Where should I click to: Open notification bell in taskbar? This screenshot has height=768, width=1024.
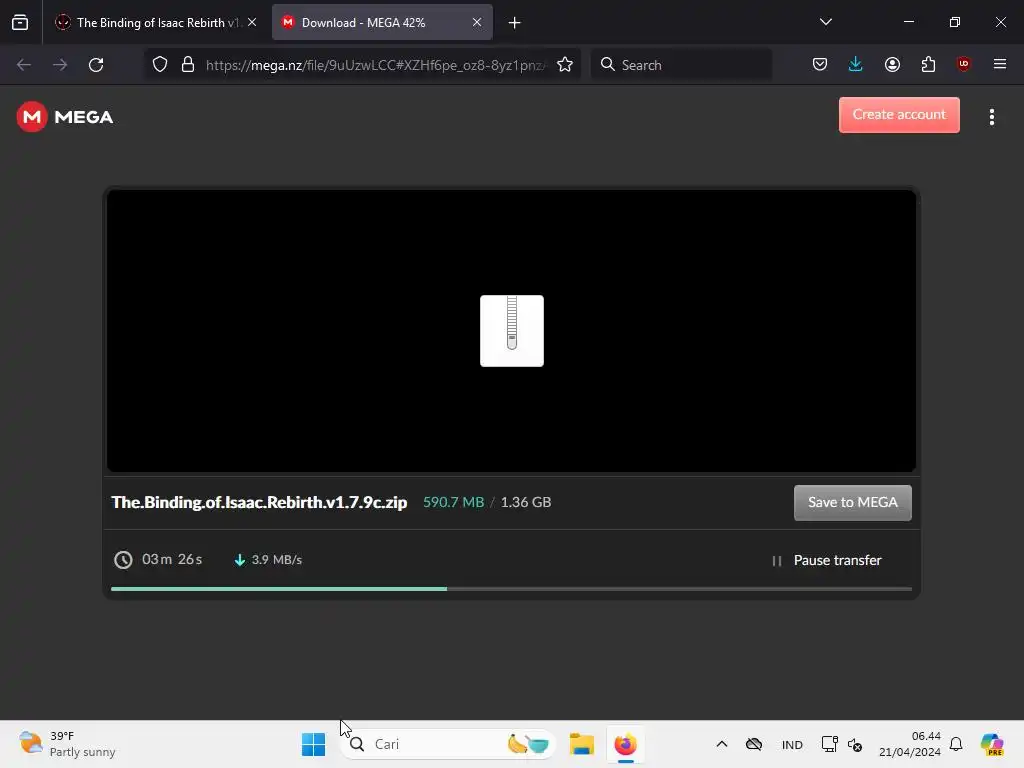click(956, 744)
